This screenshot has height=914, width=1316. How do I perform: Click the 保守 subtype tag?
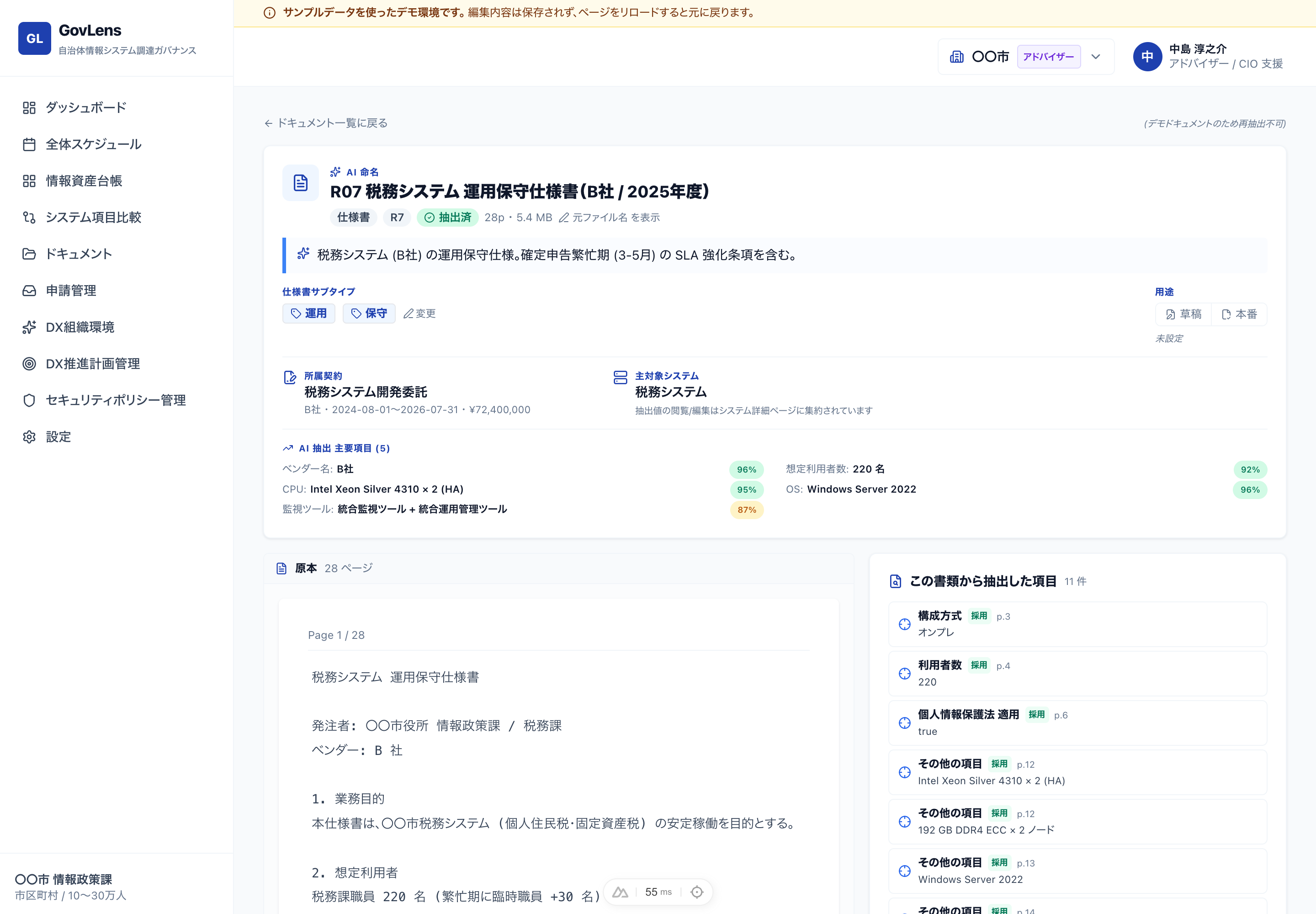[x=369, y=313]
